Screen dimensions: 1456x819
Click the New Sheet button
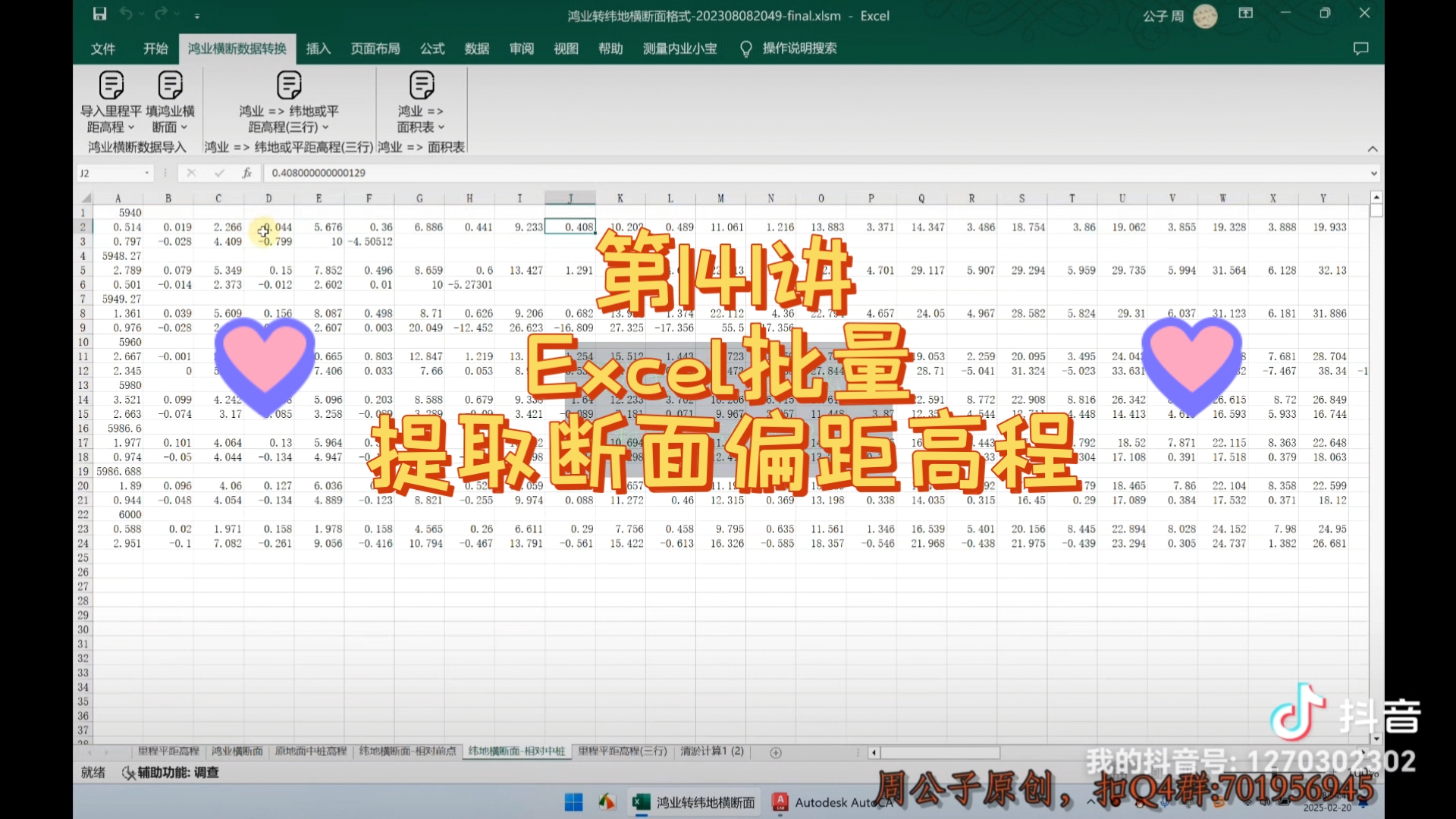[776, 752]
